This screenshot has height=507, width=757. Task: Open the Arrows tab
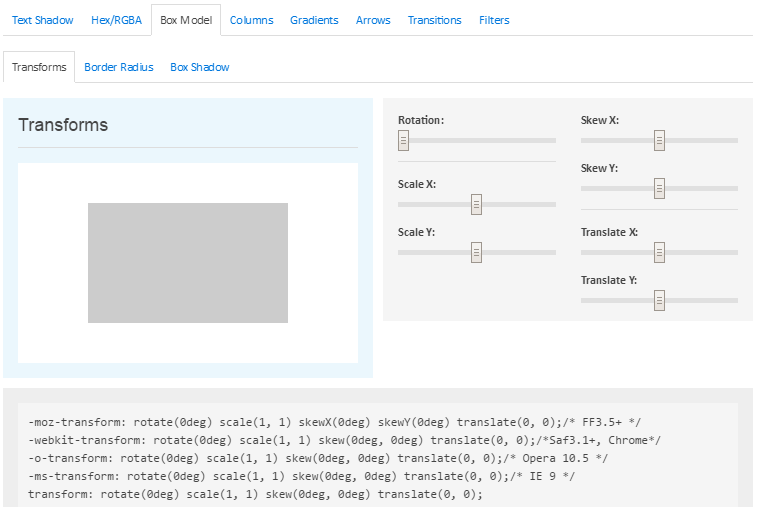[x=373, y=20]
